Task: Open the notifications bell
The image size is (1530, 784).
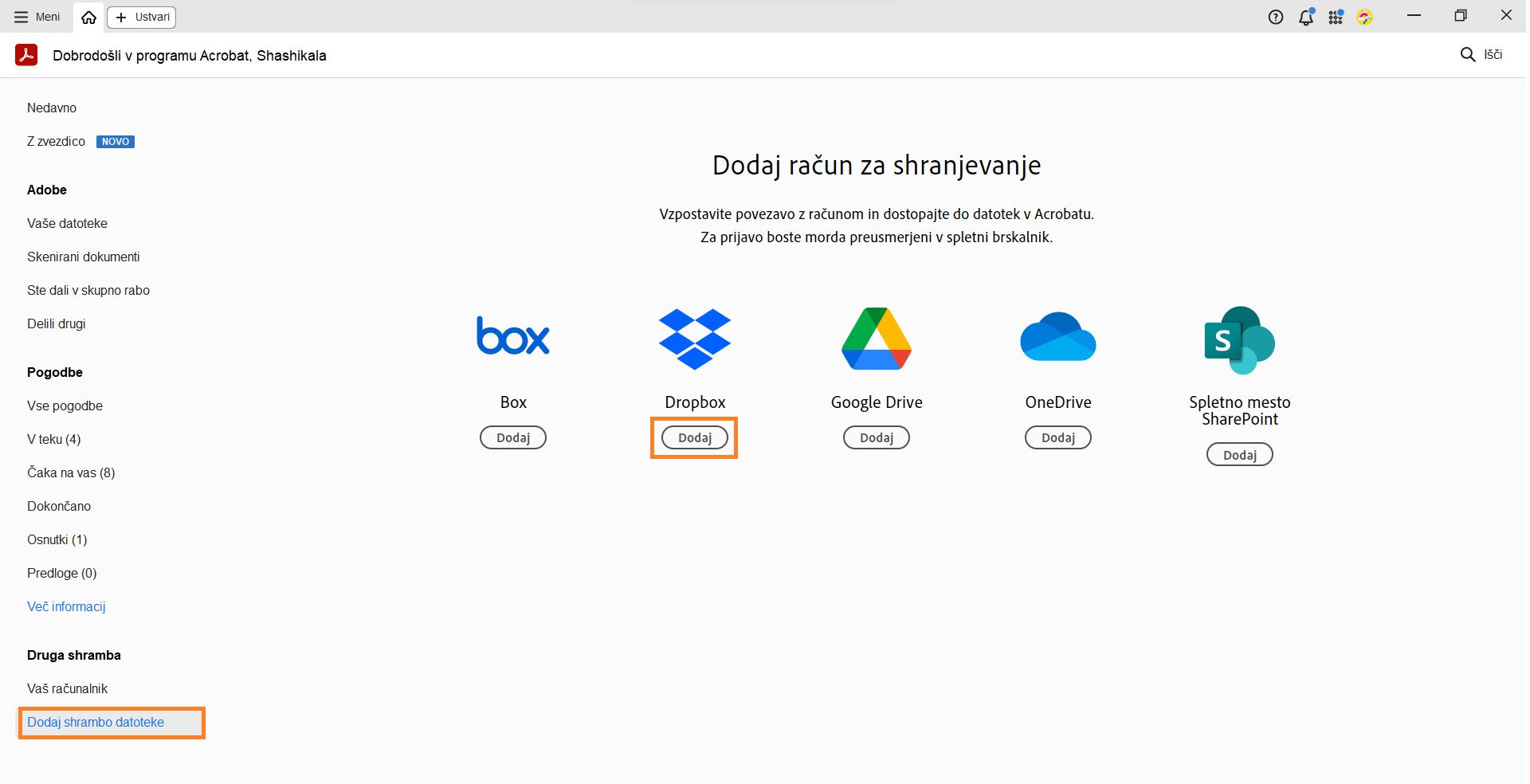Action: (x=1305, y=16)
